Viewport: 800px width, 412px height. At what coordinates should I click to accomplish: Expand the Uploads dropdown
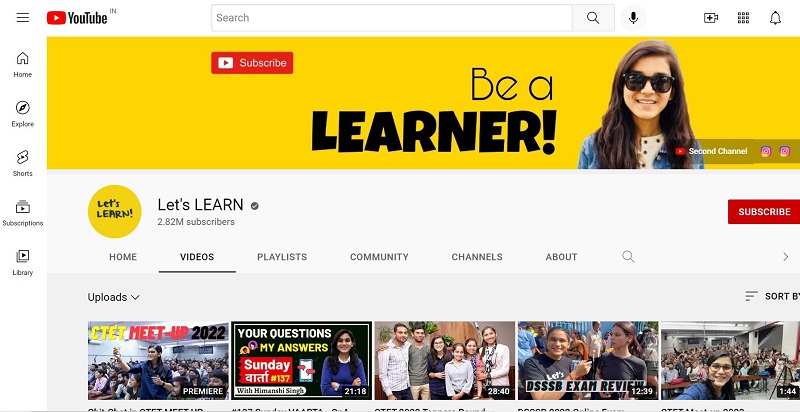coord(114,297)
